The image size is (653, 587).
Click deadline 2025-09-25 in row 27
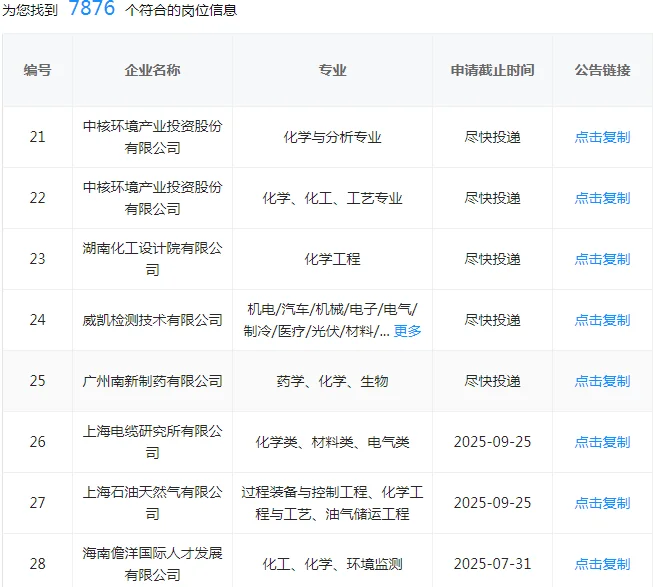point(492,503)
